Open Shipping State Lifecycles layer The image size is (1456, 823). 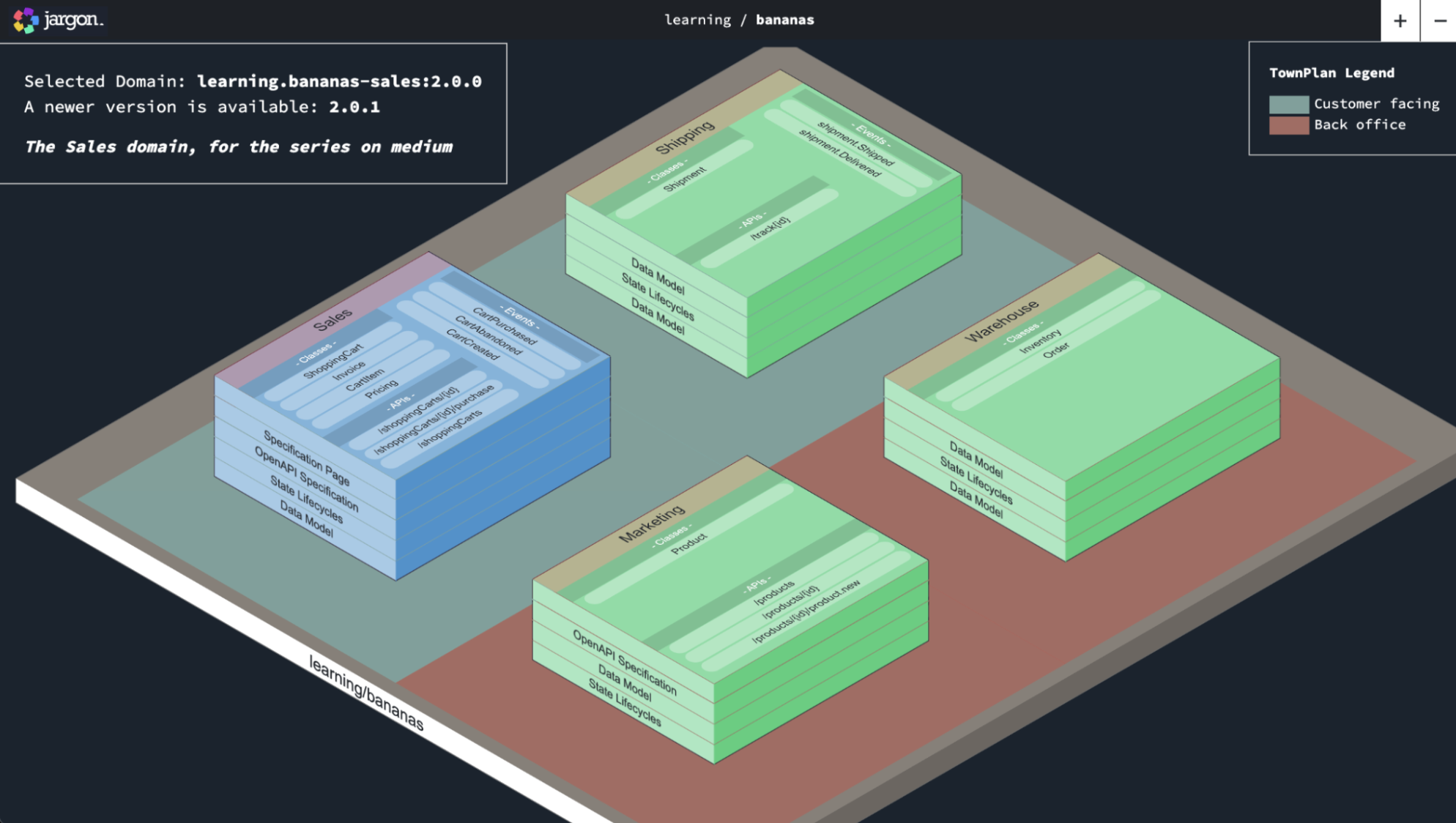(x=658, y=297)
